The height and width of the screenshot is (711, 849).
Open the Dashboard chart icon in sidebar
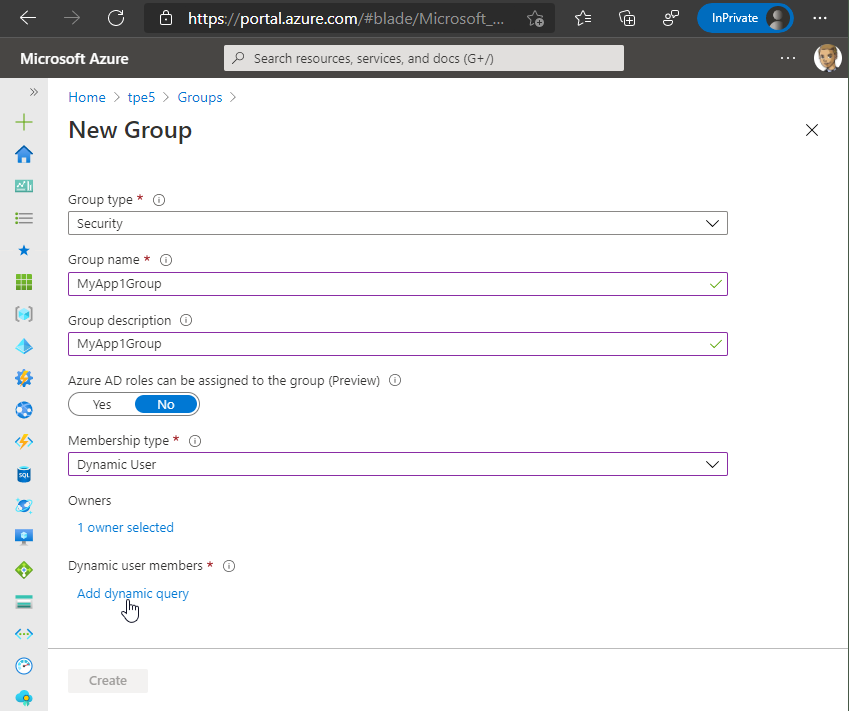tap(24, 186)
